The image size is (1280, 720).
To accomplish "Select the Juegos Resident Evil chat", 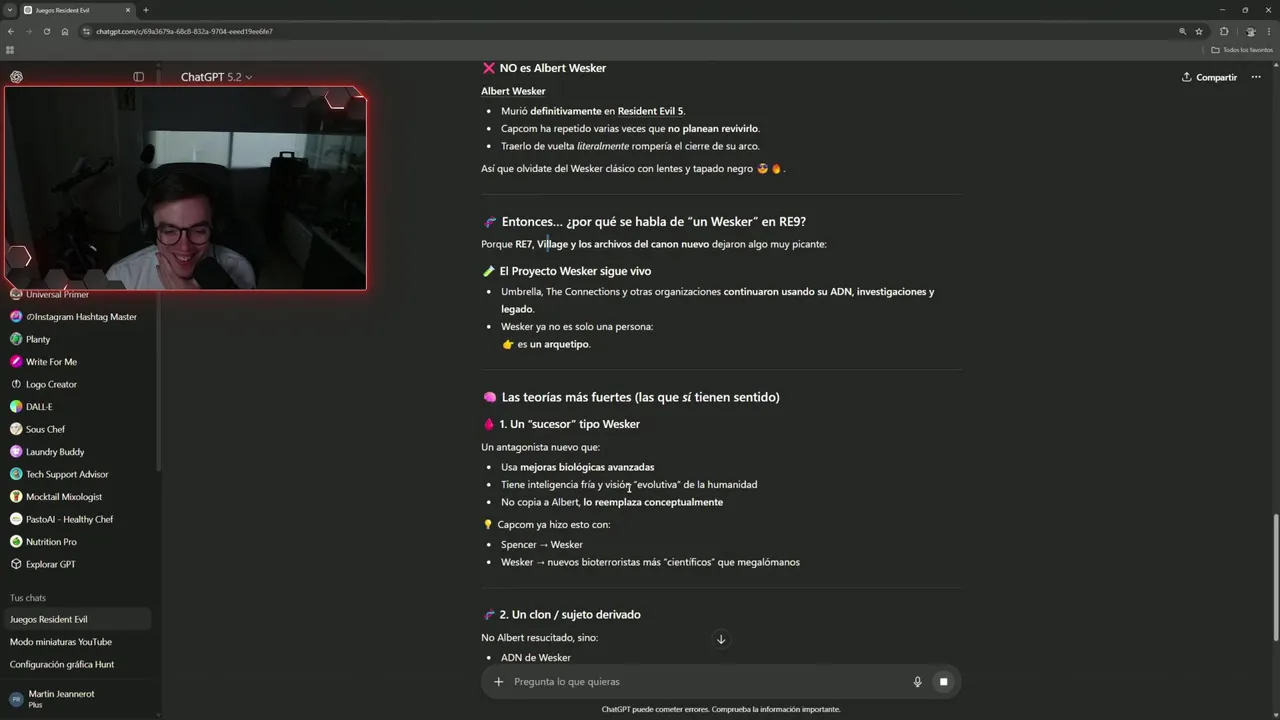I will (x=78, y=619).
